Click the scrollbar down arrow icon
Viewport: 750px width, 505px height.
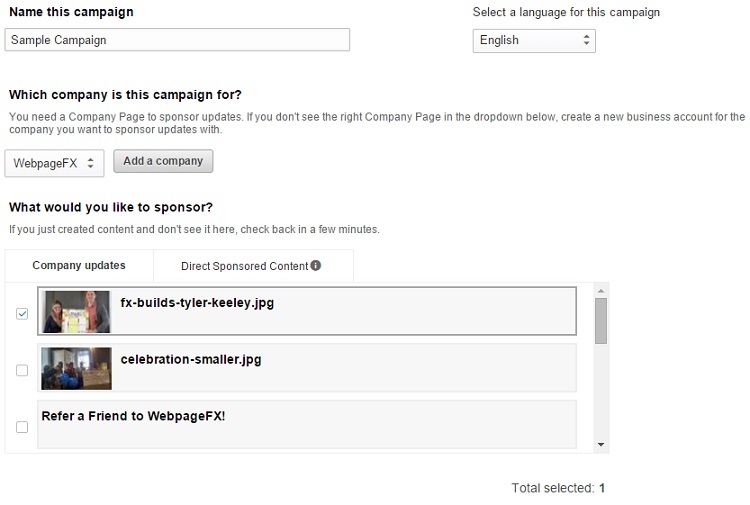(x=601, y=445)
